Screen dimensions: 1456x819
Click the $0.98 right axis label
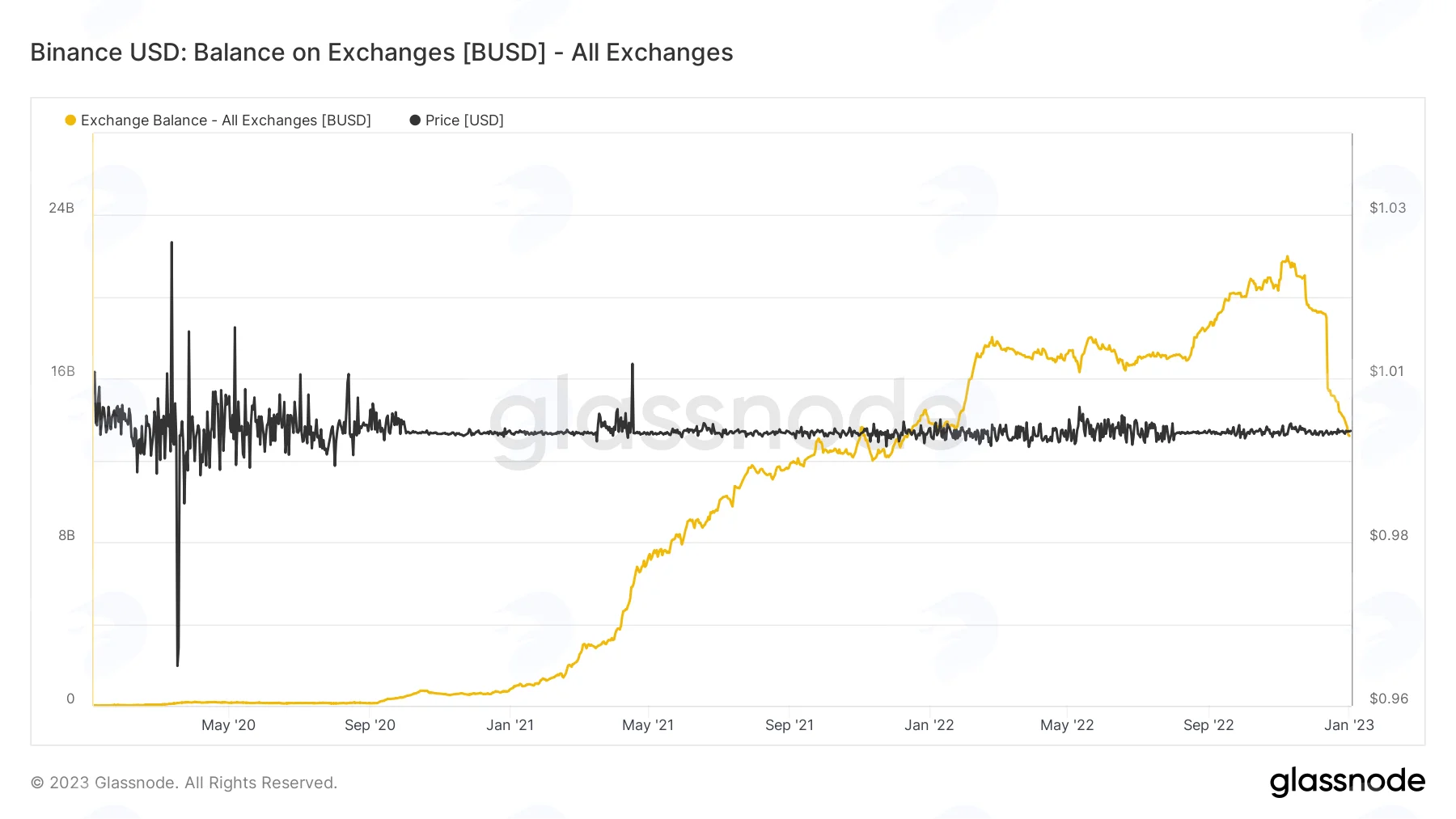point(1389,535)
